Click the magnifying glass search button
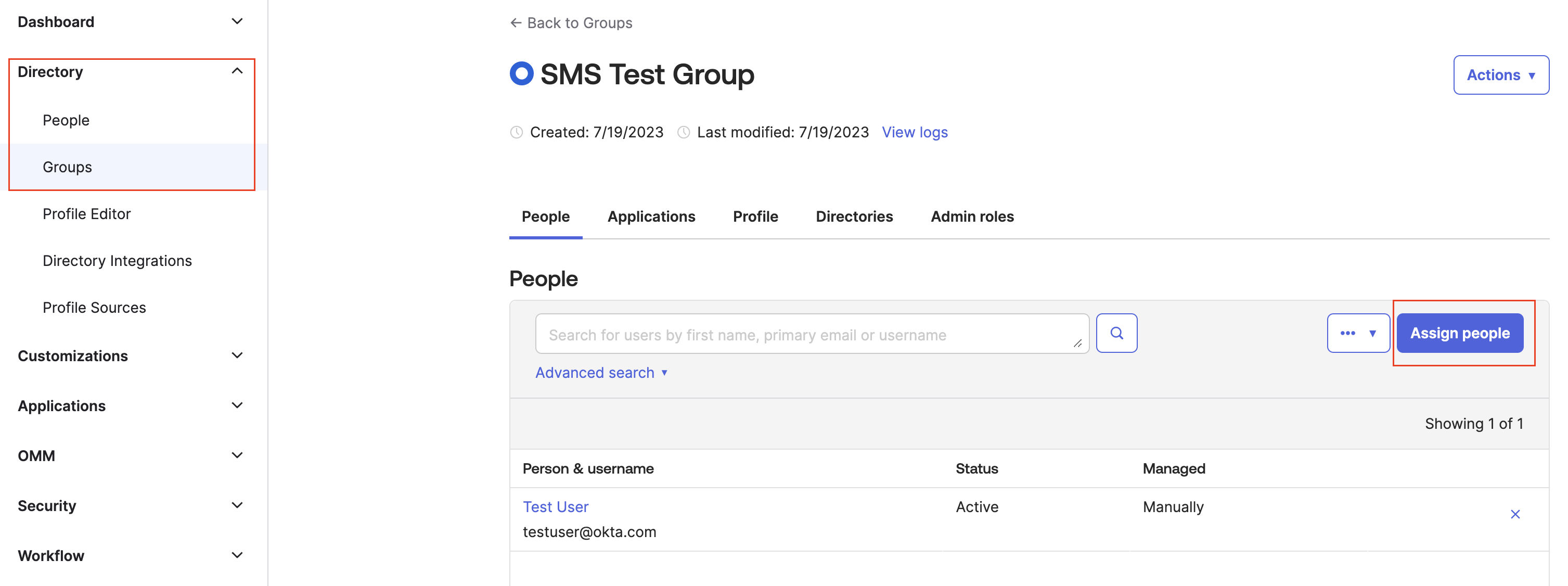This screenshot has height=586, width=1568. pyautogui.click(x=1116, y=333)
